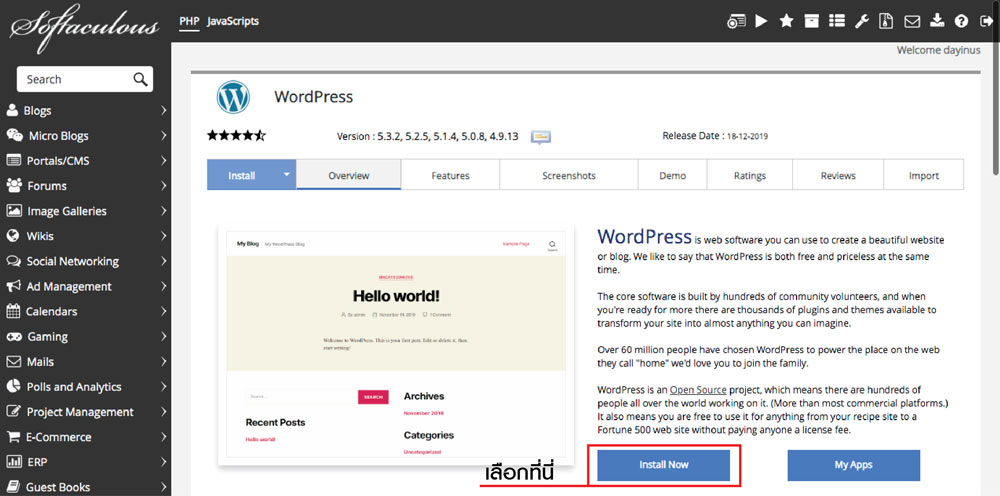The width and height of the screenshot is (1000, 496).
Task: Click the envelope email settings icon
Action: pos(912,21)
